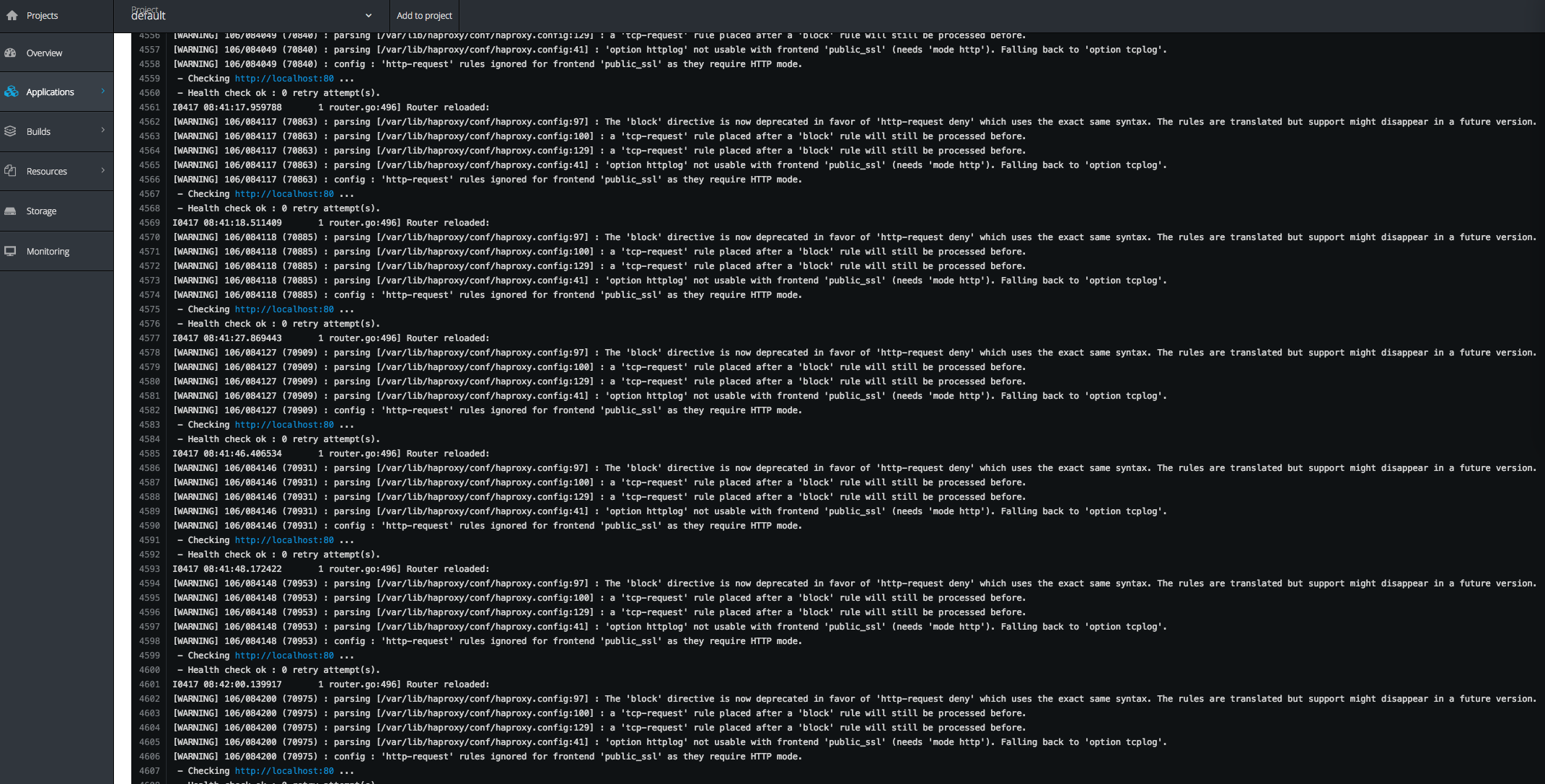Click 'http-request' rules warning on line 4590
Image resolution: width=1545 pixels, height=784 pixels.
click(488, 526)
